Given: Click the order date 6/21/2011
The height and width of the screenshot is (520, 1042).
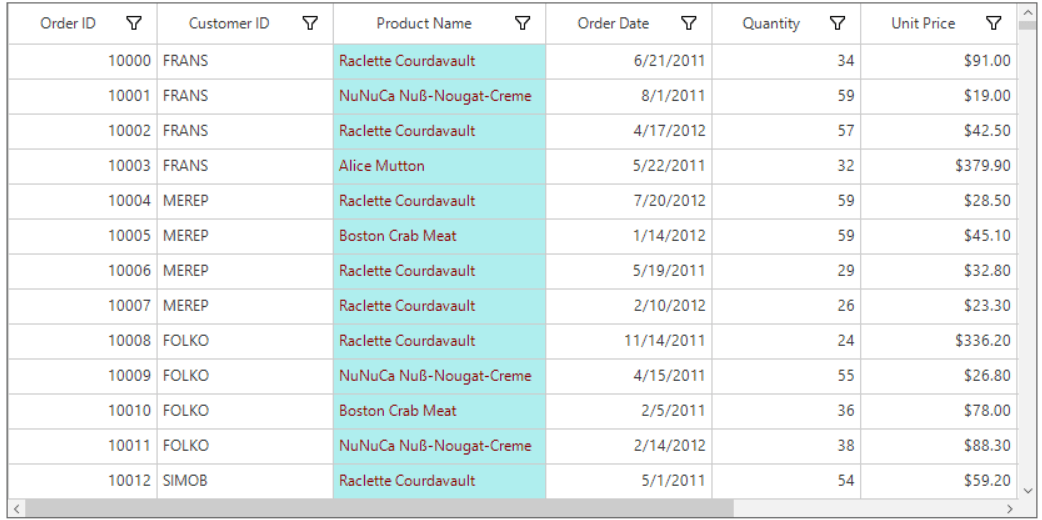Looking at the screenshot, I should tap(629, 61).
